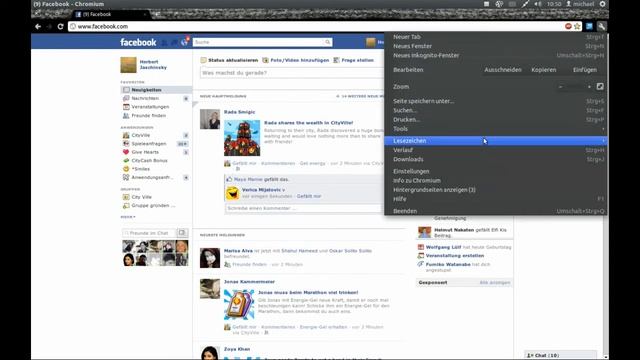This screenshot has height=360, width=640.
Task: Click CityVille app icon in sidebar
Action: point(126,135)
